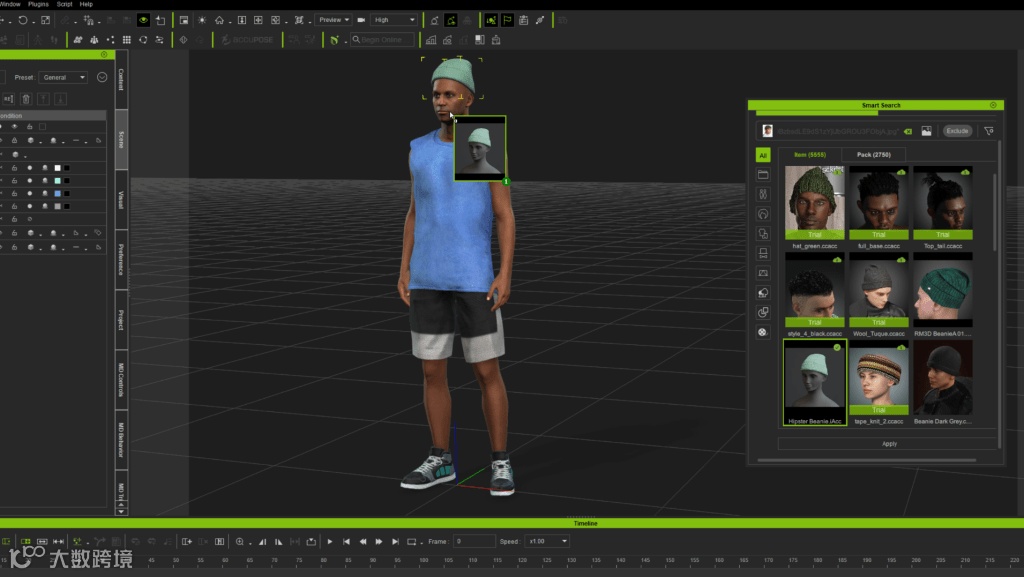Switch to the Item (5555) tab

tap(809, 155)
